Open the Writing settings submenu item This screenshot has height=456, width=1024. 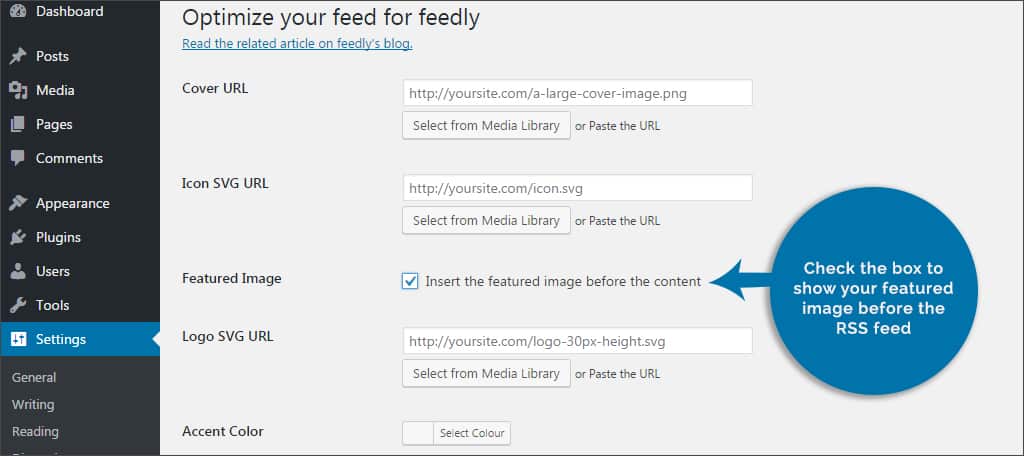pyautogui.click(x=33, y=405)
